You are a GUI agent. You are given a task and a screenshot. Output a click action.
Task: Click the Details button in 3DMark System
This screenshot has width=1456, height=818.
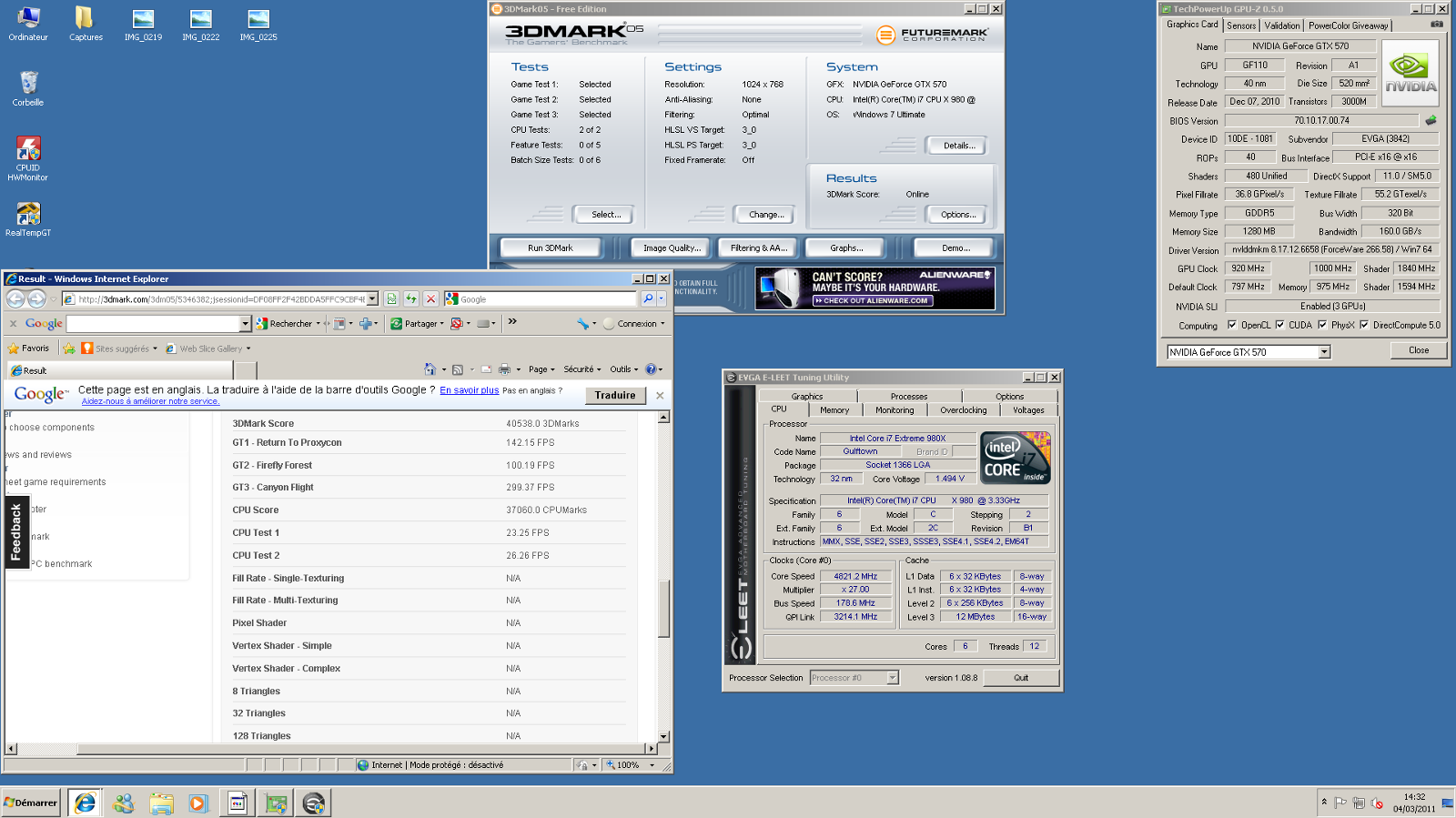pyautogui.click(x=958, y=146)
